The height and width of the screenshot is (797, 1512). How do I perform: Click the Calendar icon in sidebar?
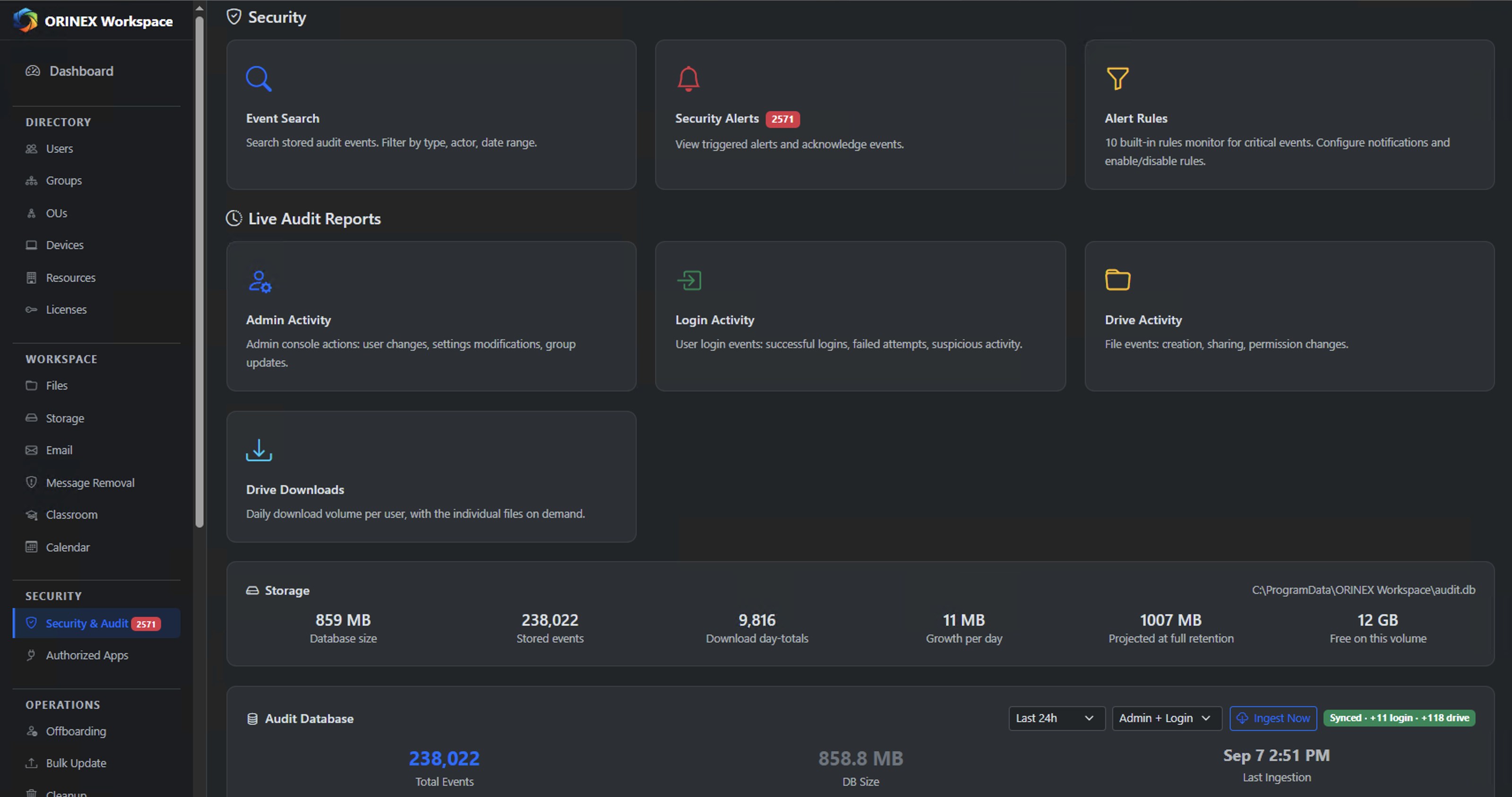point(32,547)
